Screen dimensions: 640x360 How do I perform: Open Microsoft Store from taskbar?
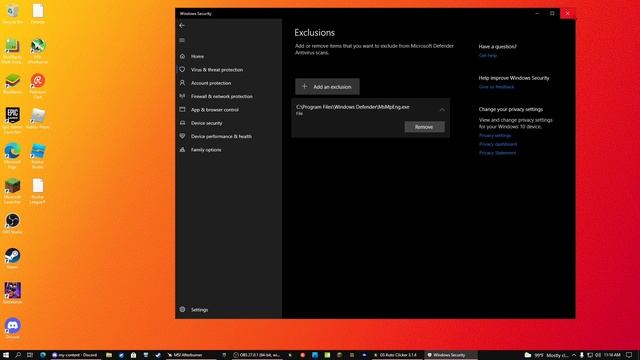133,355
